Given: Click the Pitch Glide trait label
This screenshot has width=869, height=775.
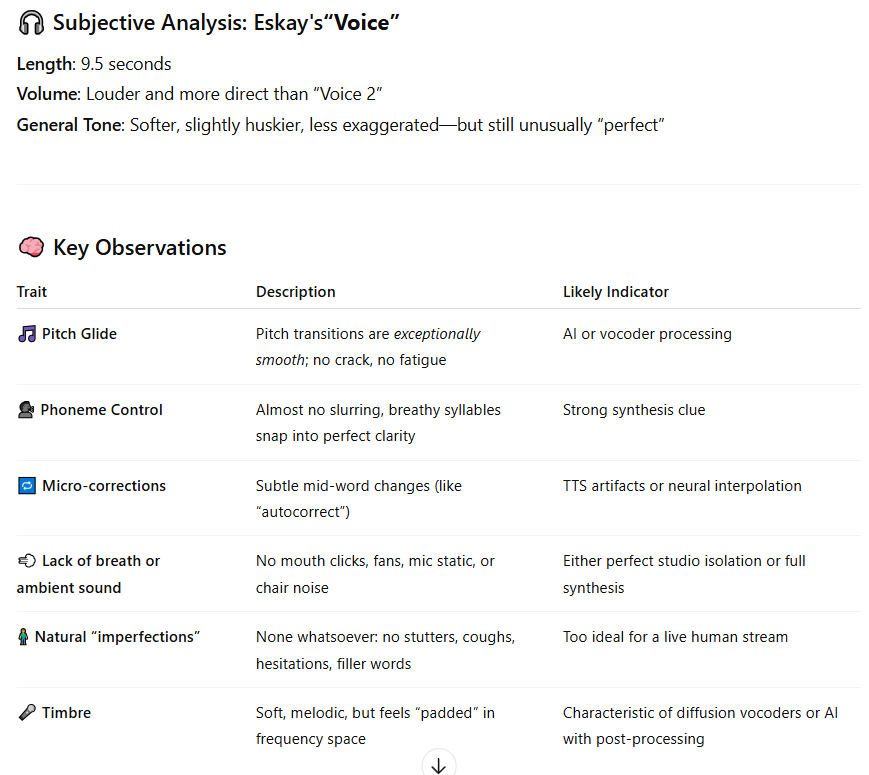Looking at the screenshot, I should click(x=79, y=334).
